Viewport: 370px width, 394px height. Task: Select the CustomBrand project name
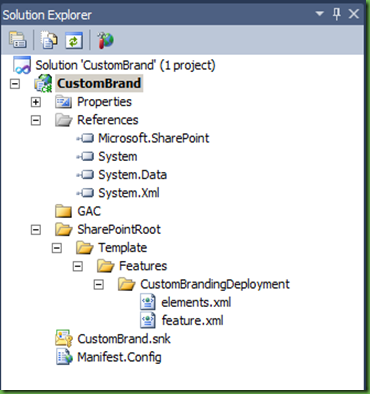(99, 83)
